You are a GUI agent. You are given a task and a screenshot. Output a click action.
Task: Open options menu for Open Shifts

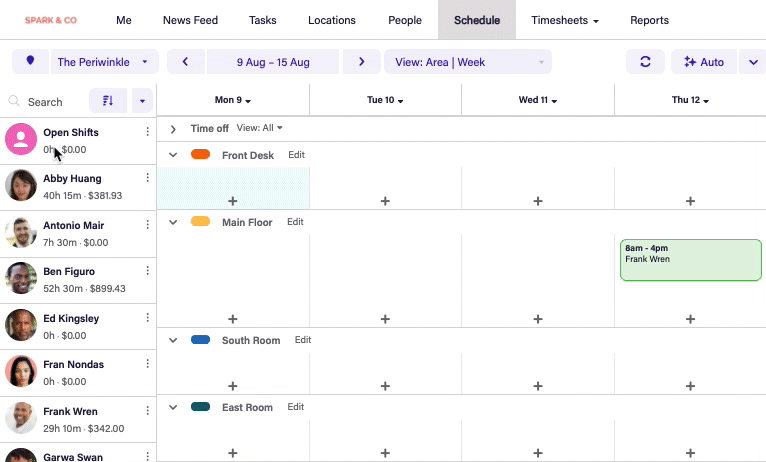[x=148, y=132]
